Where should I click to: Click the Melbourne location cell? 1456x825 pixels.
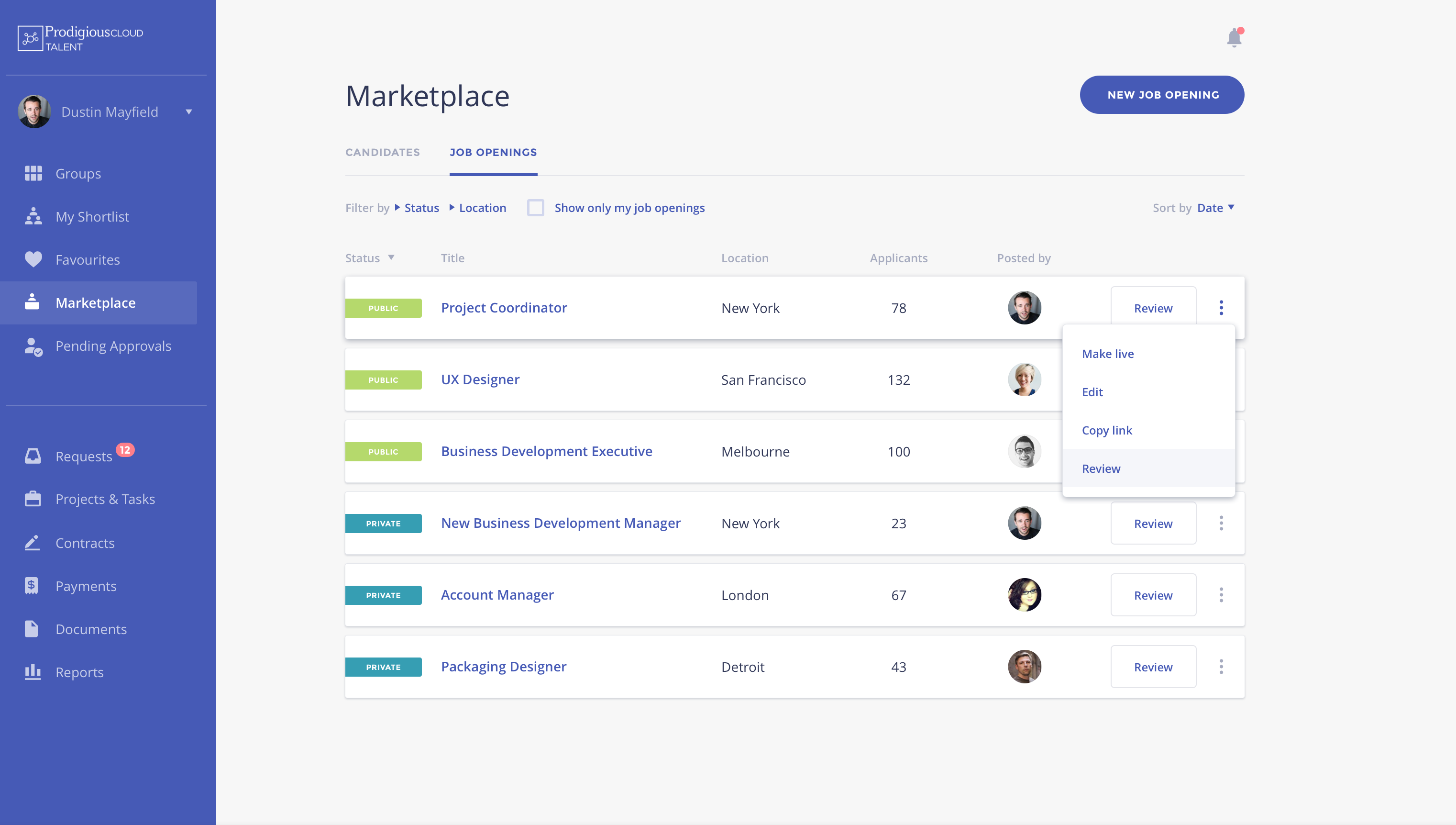tap(755, 452)
